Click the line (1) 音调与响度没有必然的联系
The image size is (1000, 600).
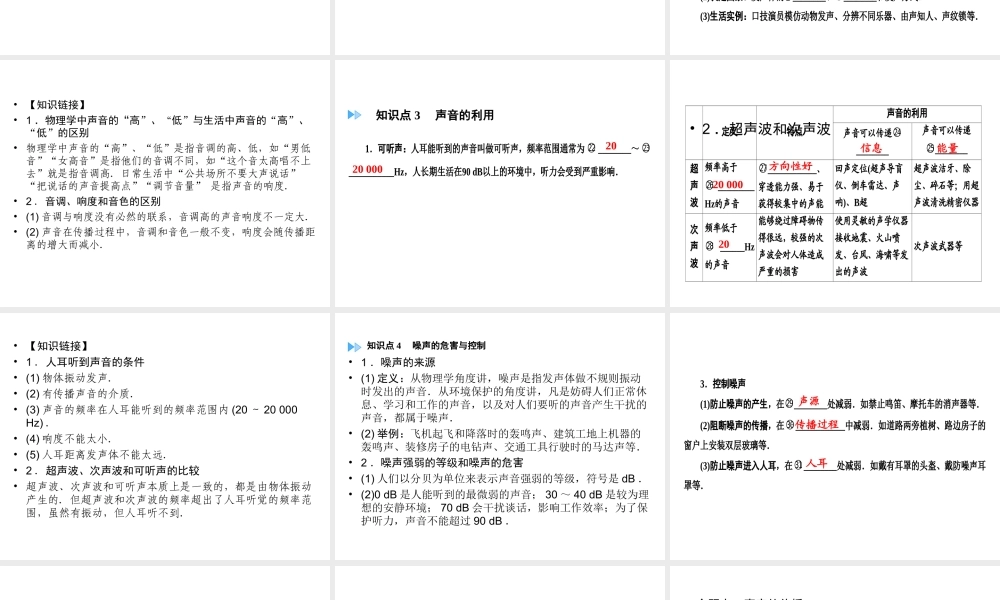[167, 217]
